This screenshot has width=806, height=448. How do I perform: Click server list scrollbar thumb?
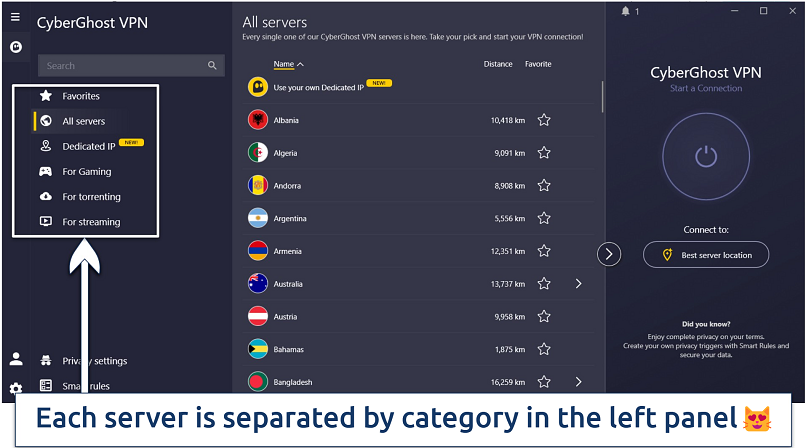602,96
